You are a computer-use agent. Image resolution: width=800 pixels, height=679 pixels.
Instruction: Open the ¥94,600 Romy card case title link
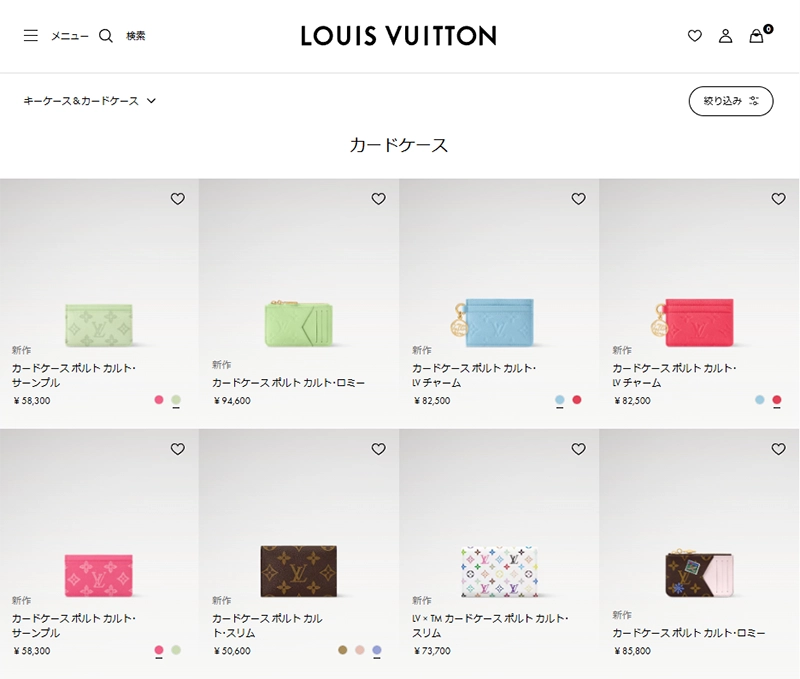point(288,383)
